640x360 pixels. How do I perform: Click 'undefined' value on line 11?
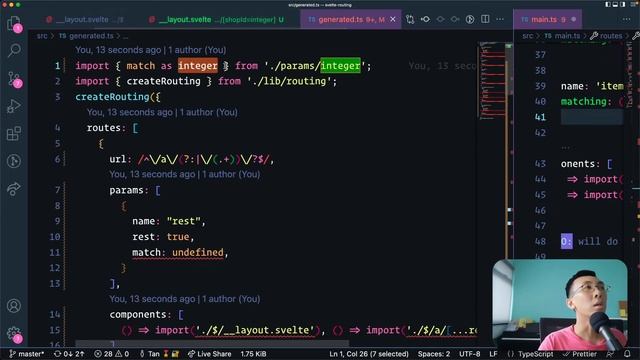198,252
